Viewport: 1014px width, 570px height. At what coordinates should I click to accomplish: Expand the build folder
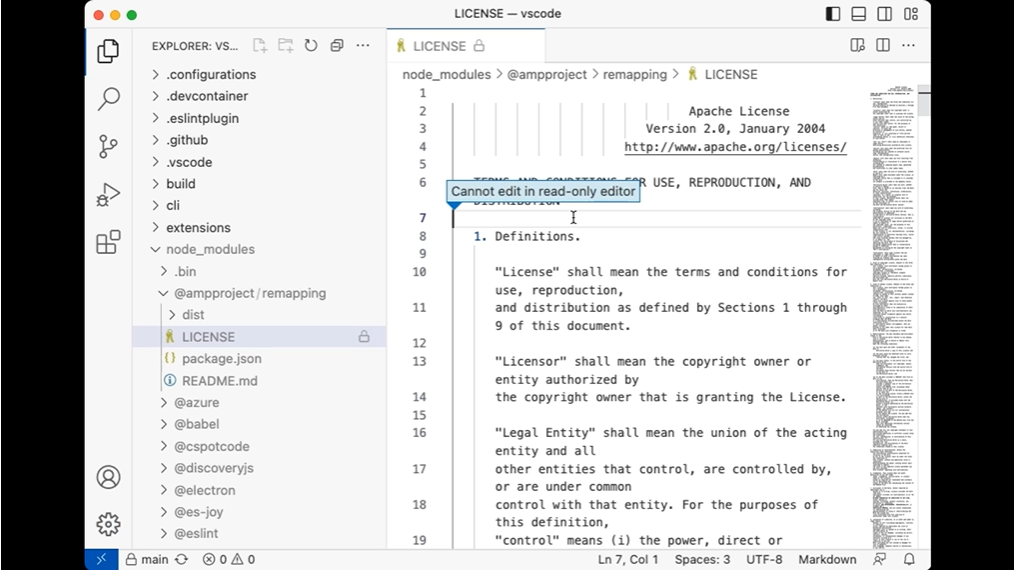point(259,184)
